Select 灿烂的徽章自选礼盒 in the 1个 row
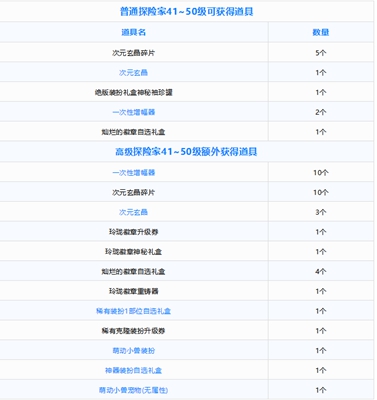This screenshot has height=400, width=377. coord(133,132)
